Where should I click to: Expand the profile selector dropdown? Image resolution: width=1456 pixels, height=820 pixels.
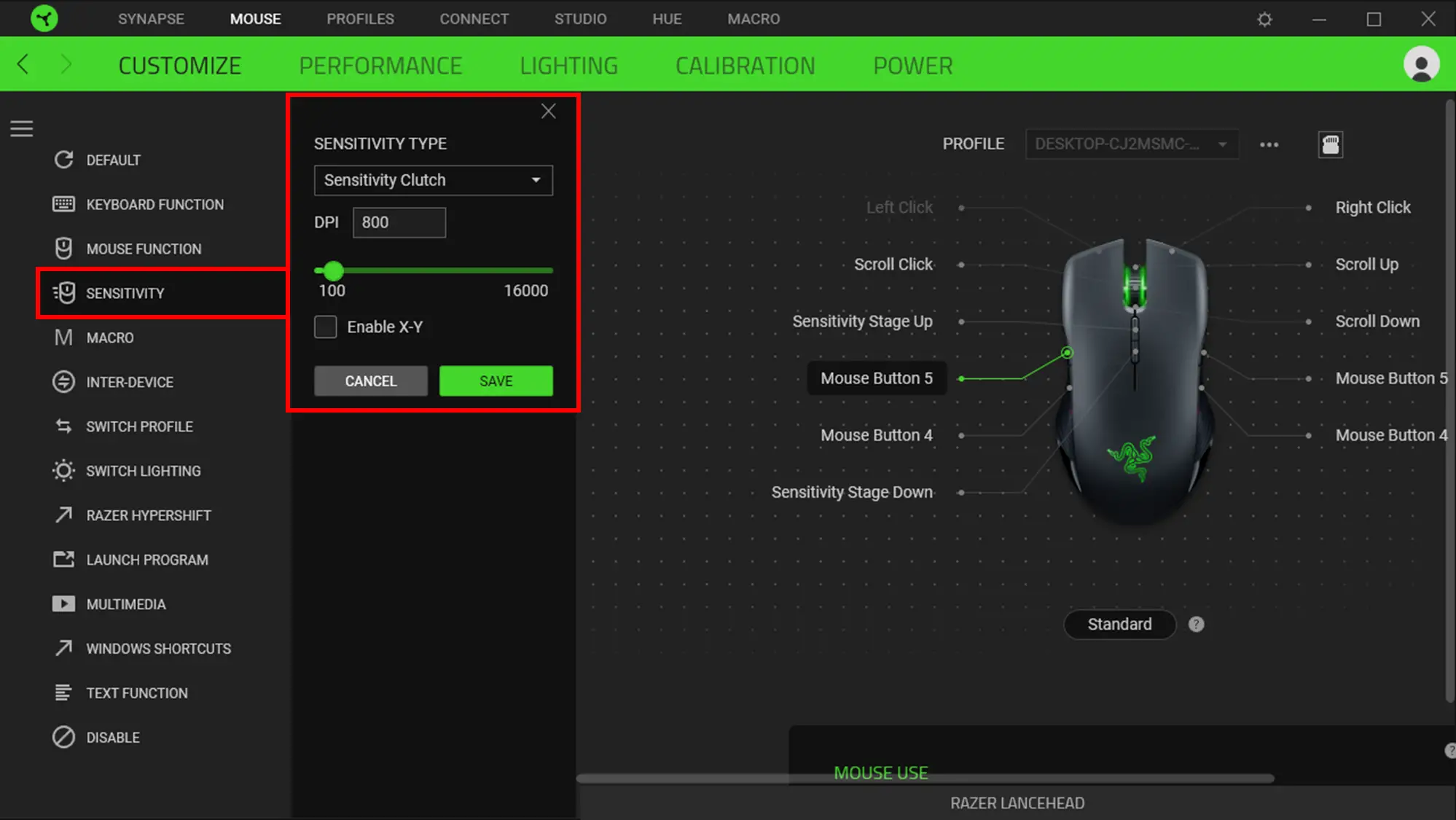pos(1222,144)
